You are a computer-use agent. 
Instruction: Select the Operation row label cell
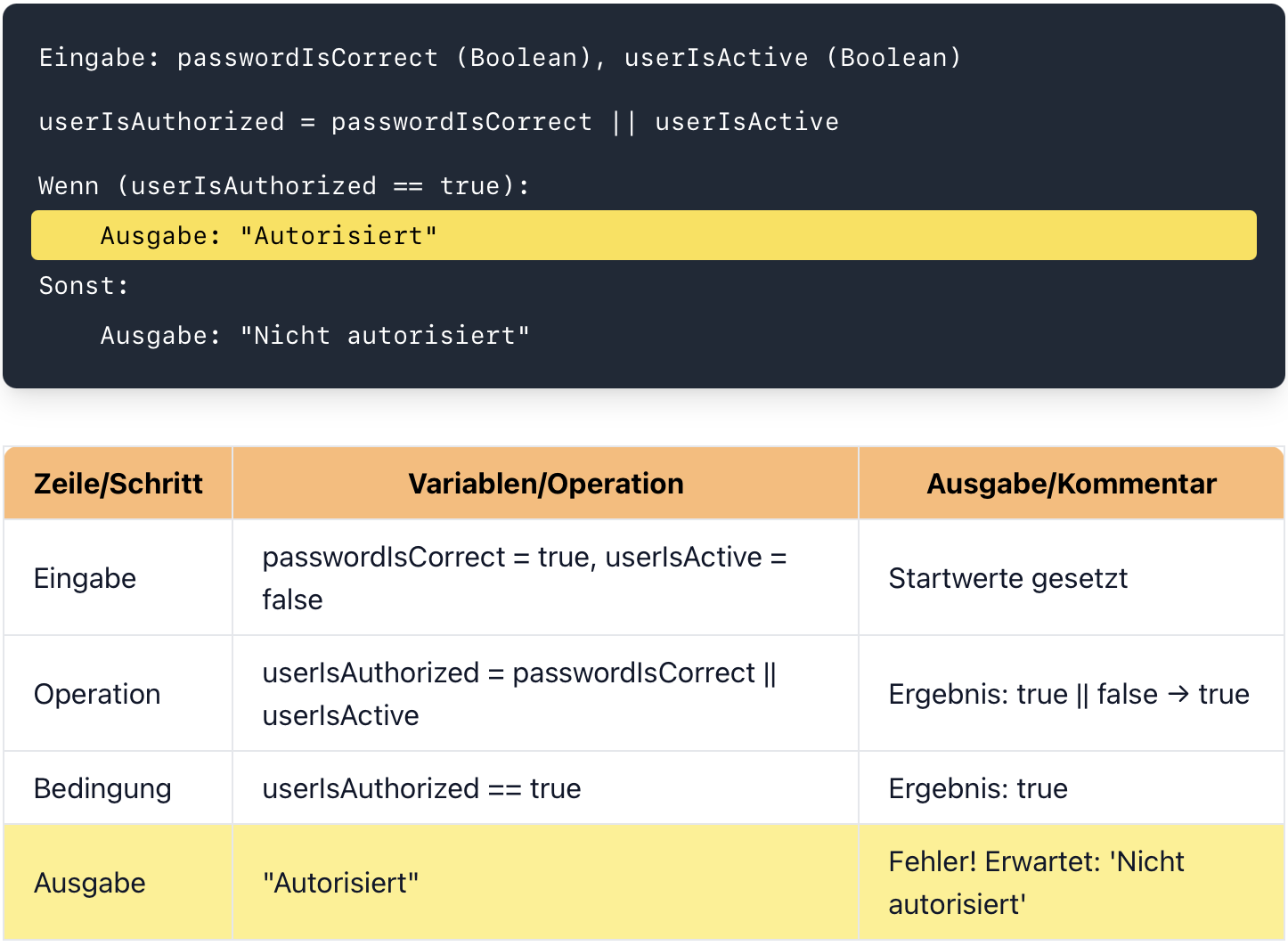click(118, 694)
